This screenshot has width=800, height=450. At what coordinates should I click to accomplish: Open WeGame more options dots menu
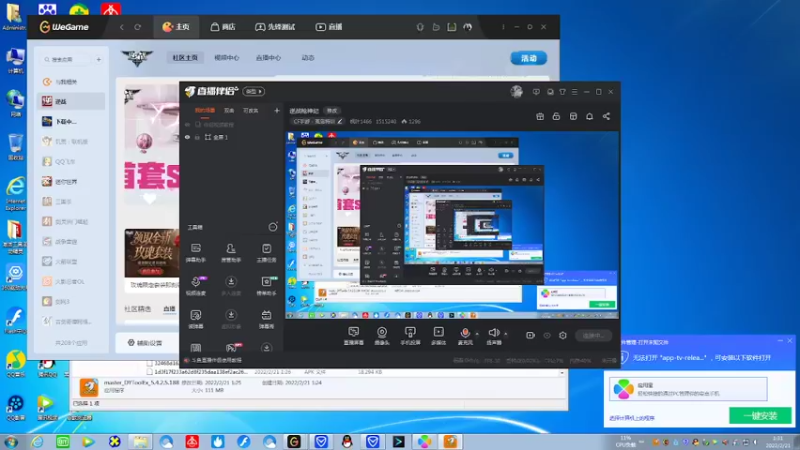503,27
